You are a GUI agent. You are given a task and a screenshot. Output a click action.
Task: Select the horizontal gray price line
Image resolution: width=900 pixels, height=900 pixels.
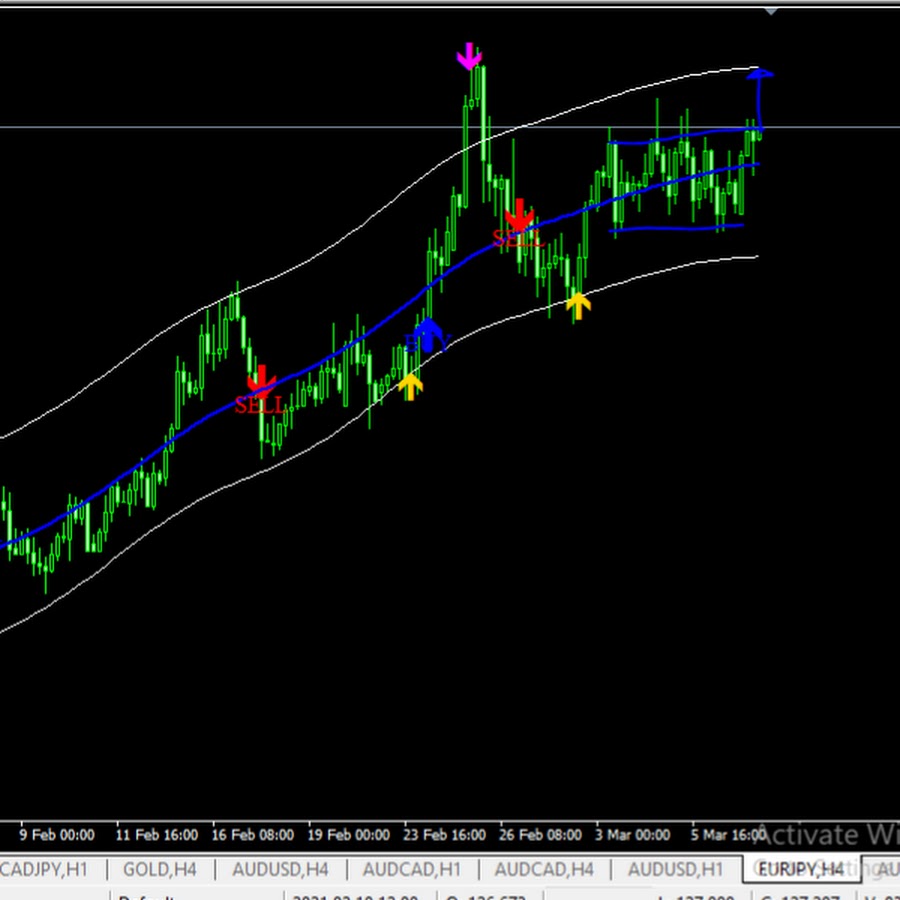(300, 127)
